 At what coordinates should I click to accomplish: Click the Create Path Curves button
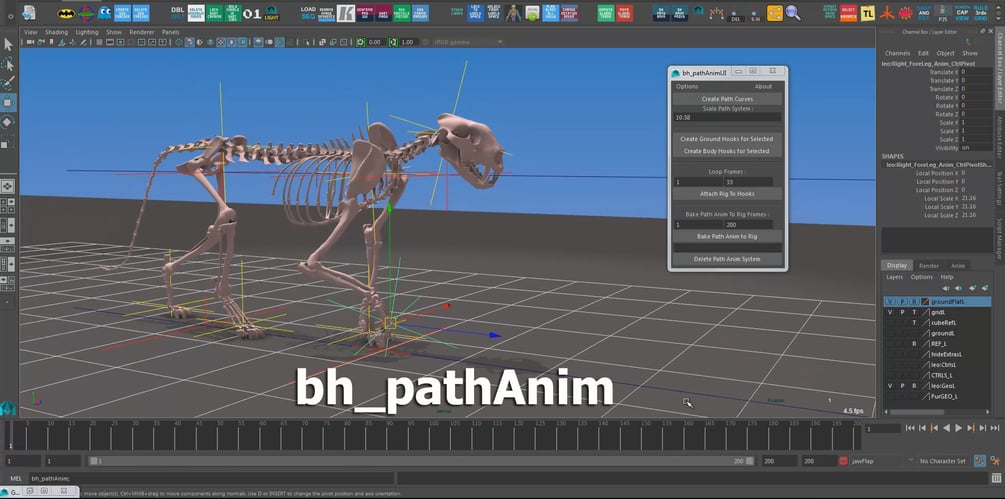727,99
